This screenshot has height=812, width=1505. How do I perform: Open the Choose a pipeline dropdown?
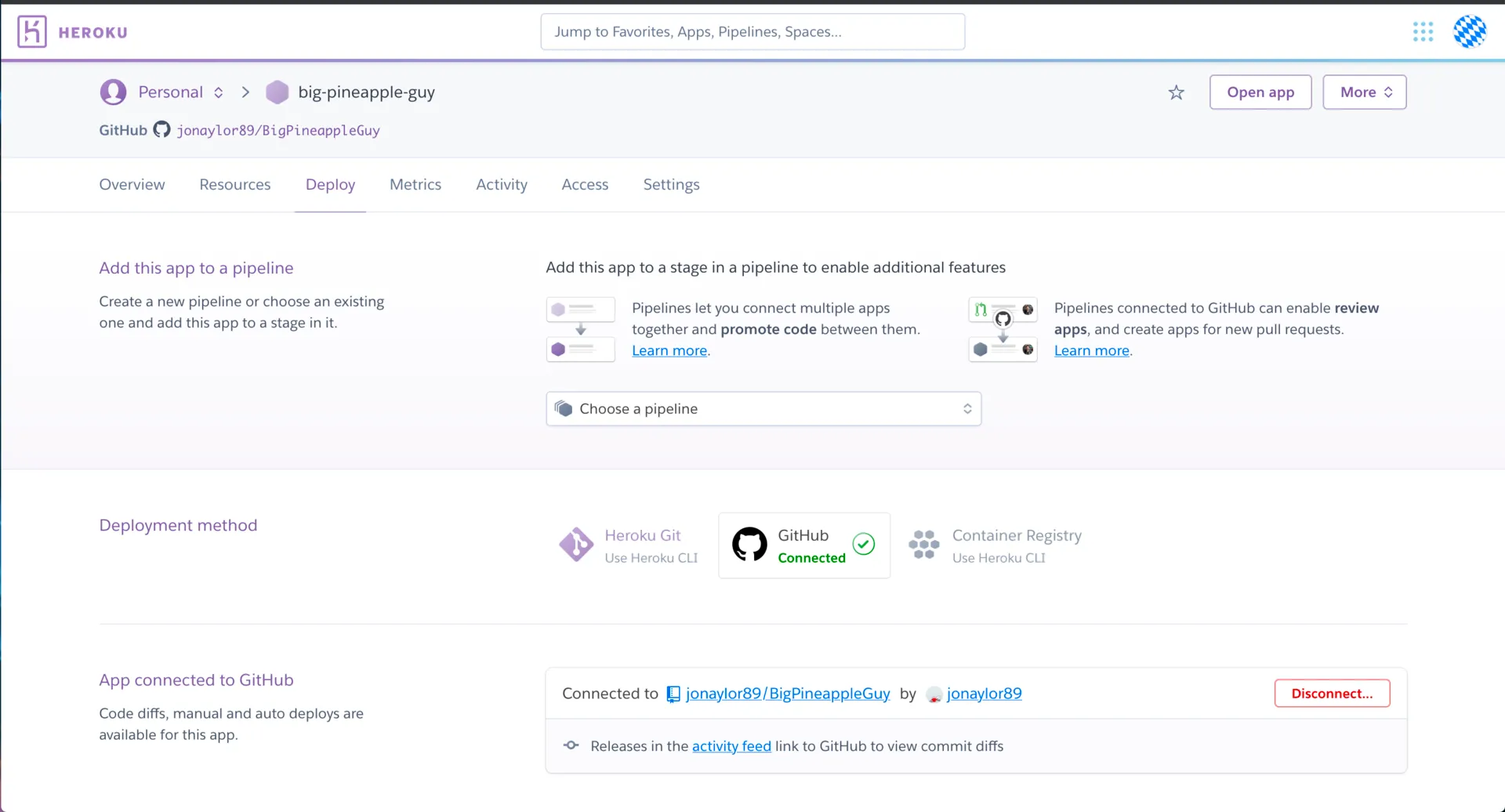[763, 408]
